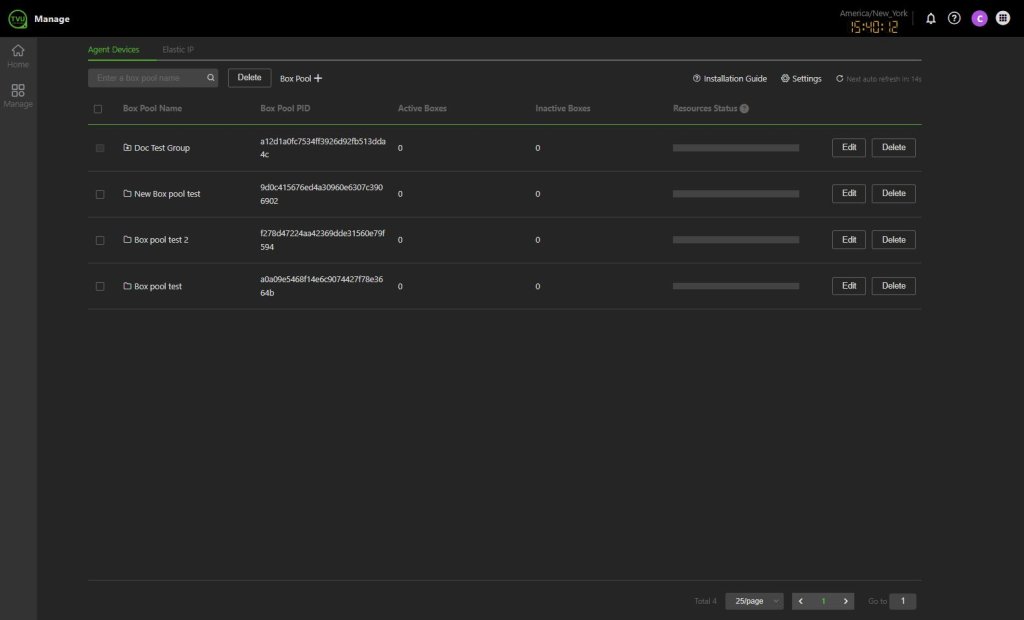This screenshot has width=1024, height=620.
Task: Edit the Doc Test Group pool
Action: [x=848, y=148]
